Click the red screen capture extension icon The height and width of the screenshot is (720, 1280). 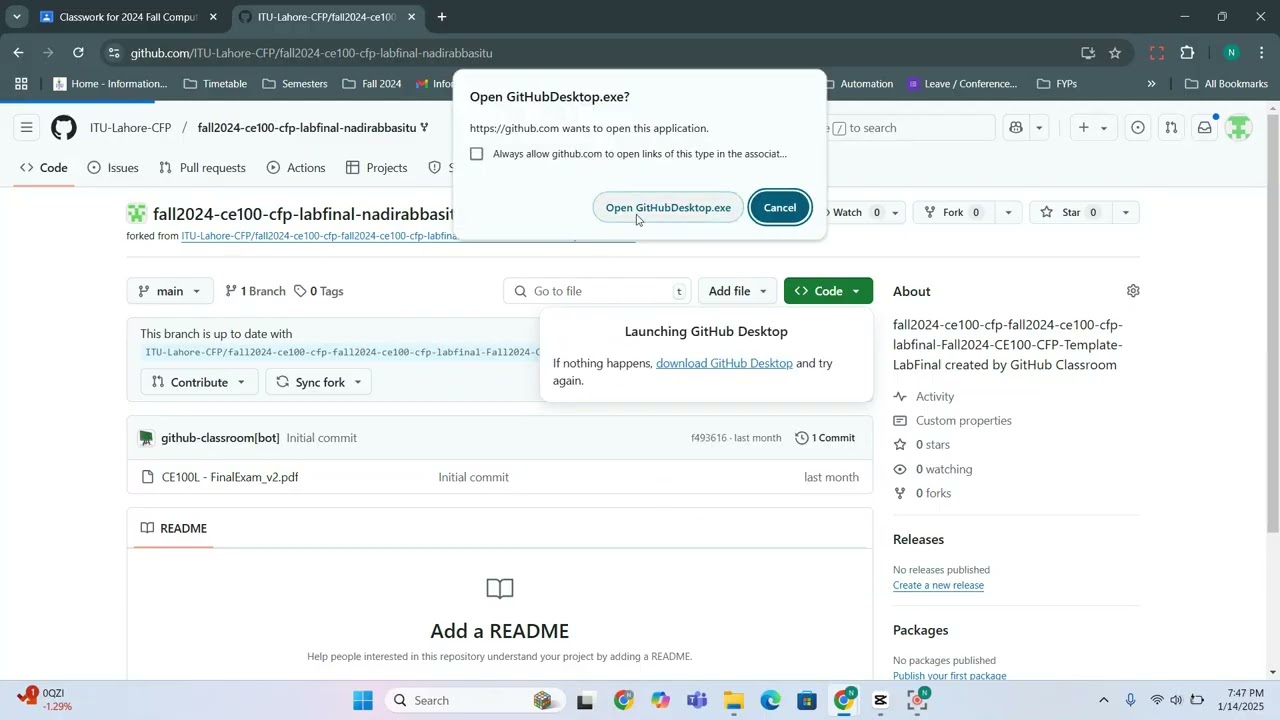[1157, 53]
